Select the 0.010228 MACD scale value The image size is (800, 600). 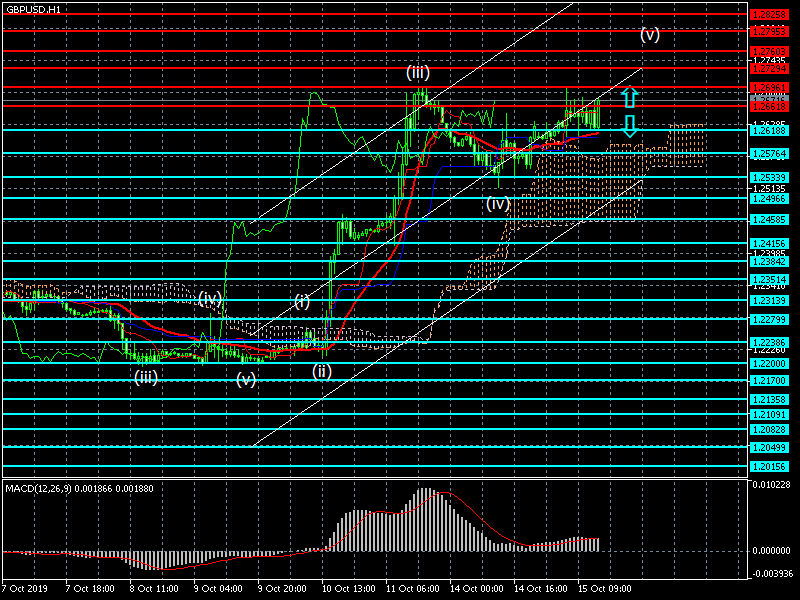[x=771, y=484]
